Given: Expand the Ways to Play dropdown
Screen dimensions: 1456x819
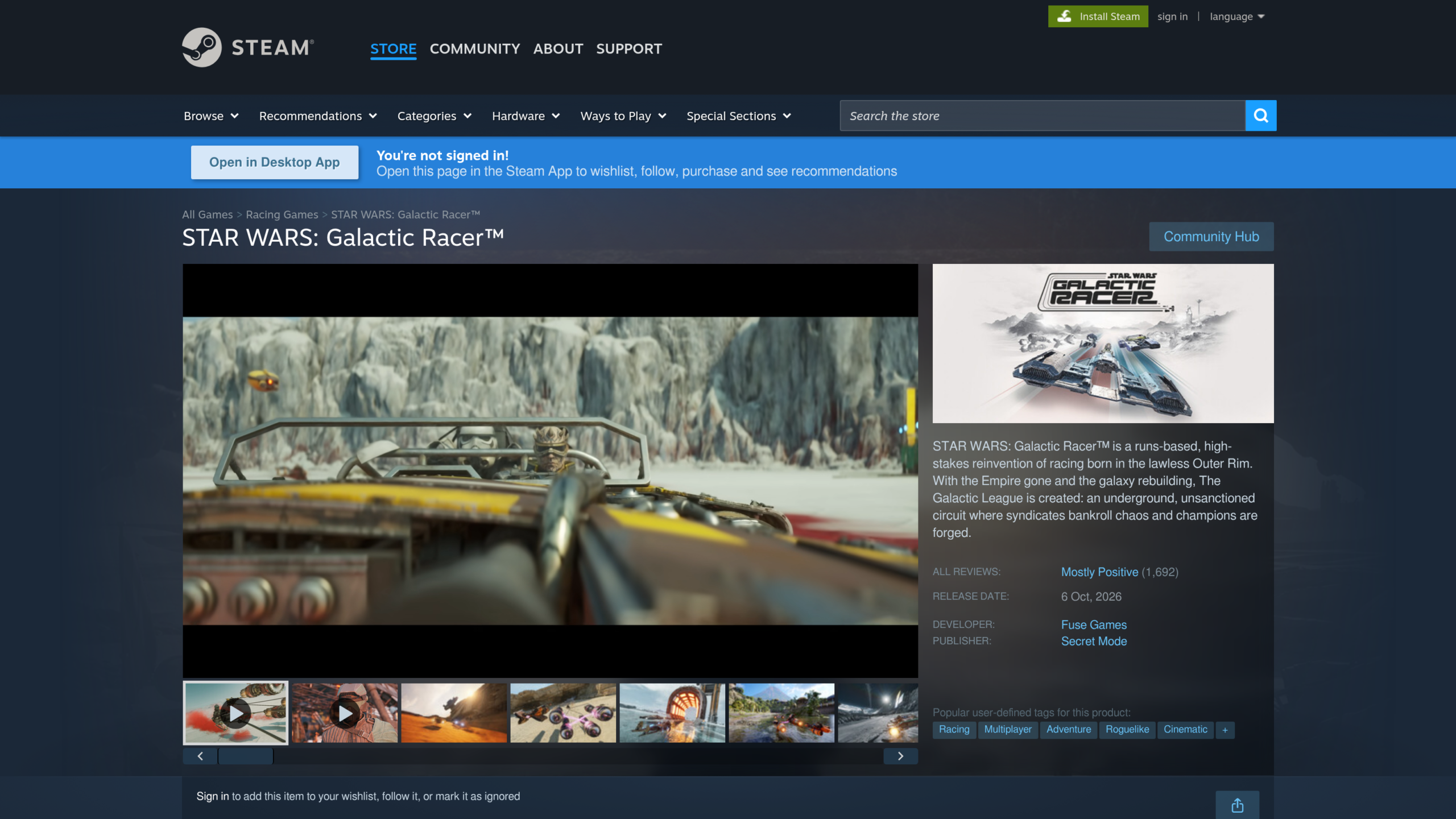Looking at the screenshot, I should (623, 116).
